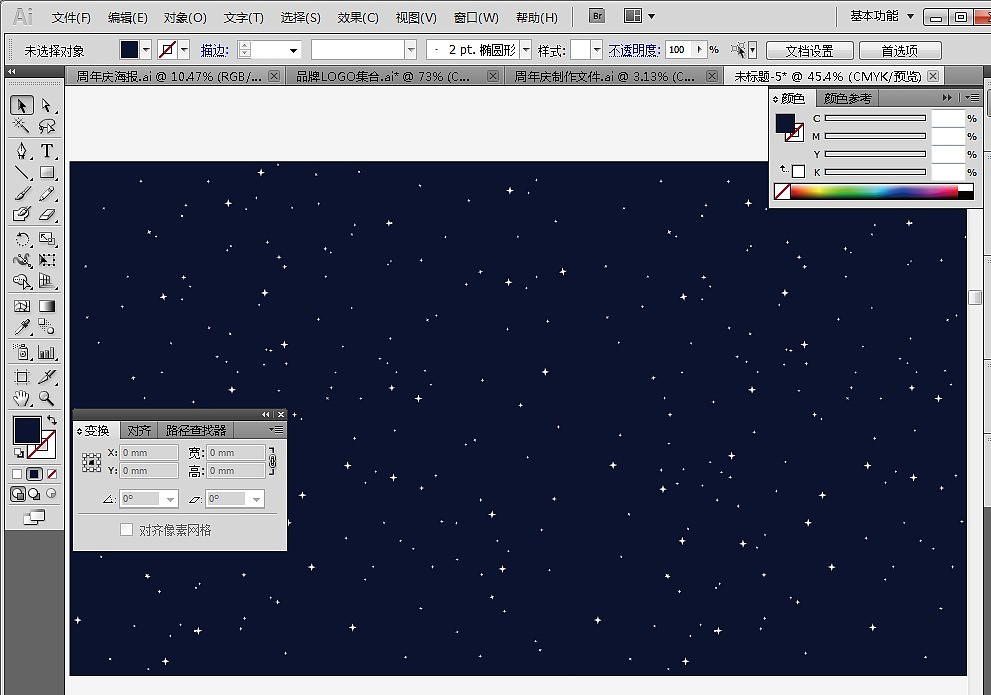Image resolution: width=991 pixels, height=695 pixels.
Task: Swap fill and stroke in the toolbox
Action: point(52,420)
